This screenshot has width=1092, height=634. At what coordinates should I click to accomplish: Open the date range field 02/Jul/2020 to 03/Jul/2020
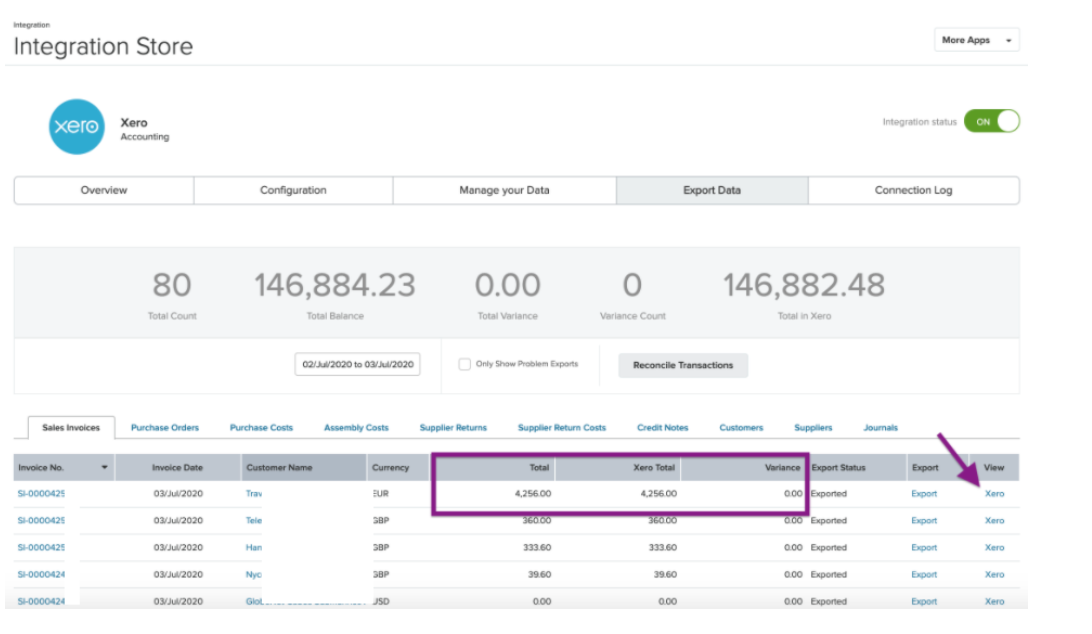(357, 364)
